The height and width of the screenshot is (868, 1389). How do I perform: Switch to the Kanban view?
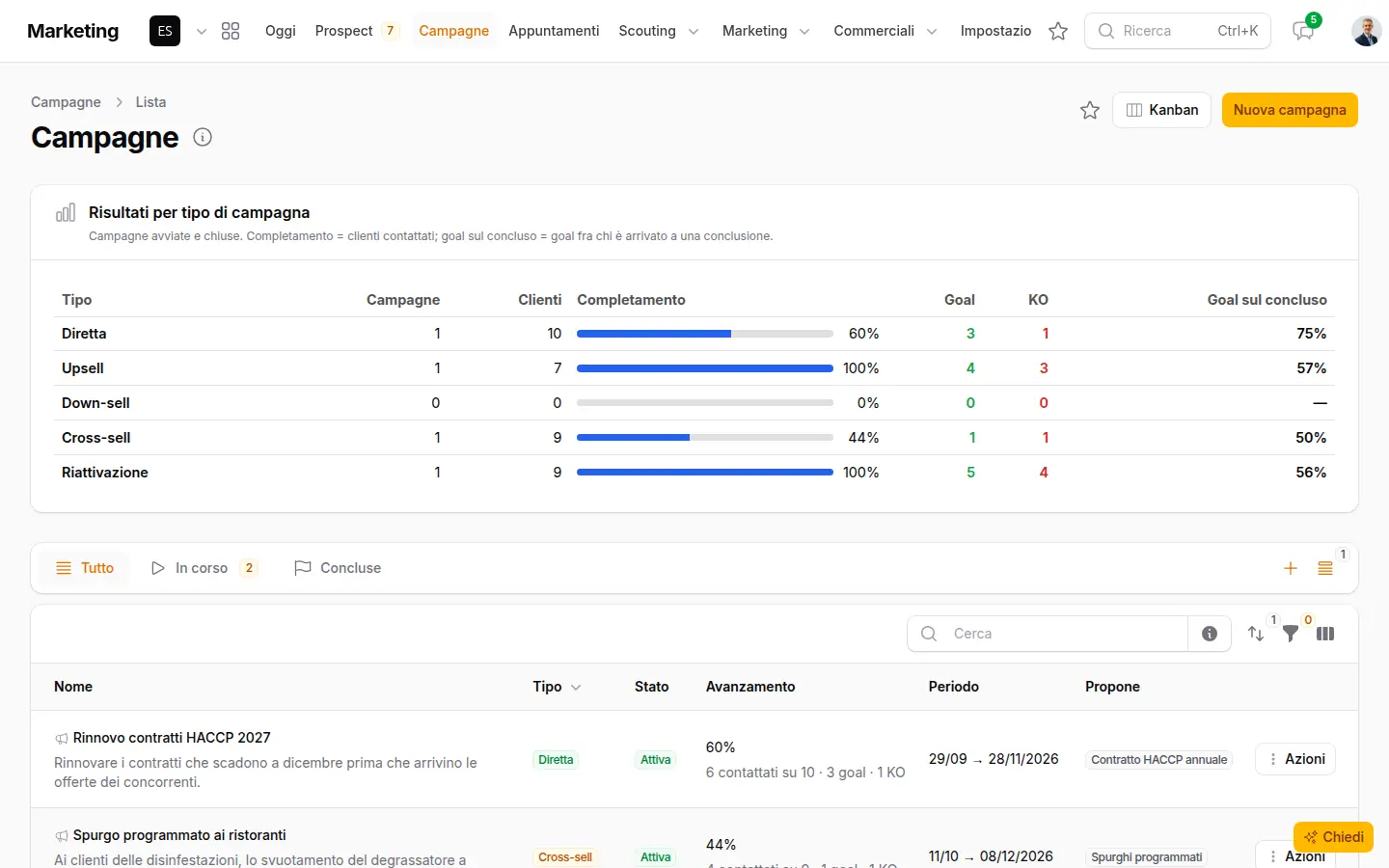(x=1161, y=110)
